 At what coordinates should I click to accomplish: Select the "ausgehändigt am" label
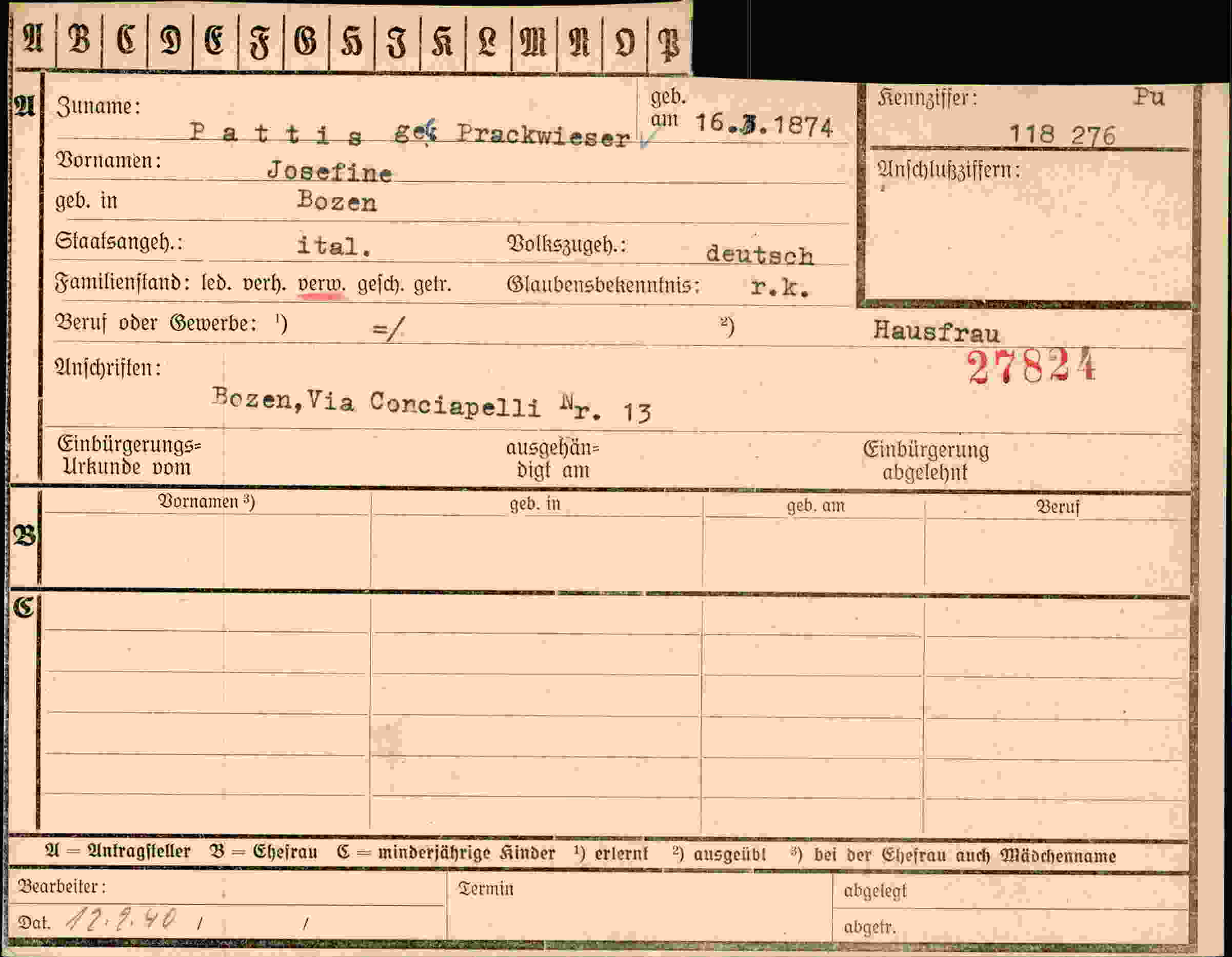pyautogui.click(x=552, y=458)
